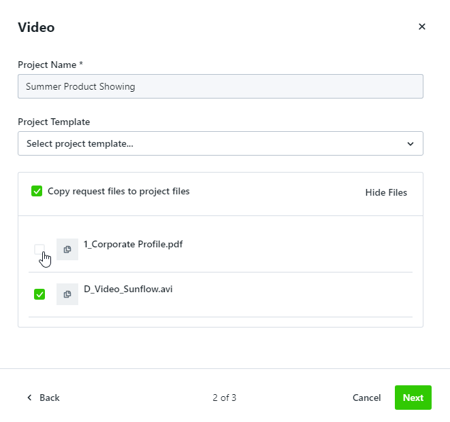Open the Project Template dropdown
Image resolution: width=450 pixels, height=422 pixels.
[220, 143]
